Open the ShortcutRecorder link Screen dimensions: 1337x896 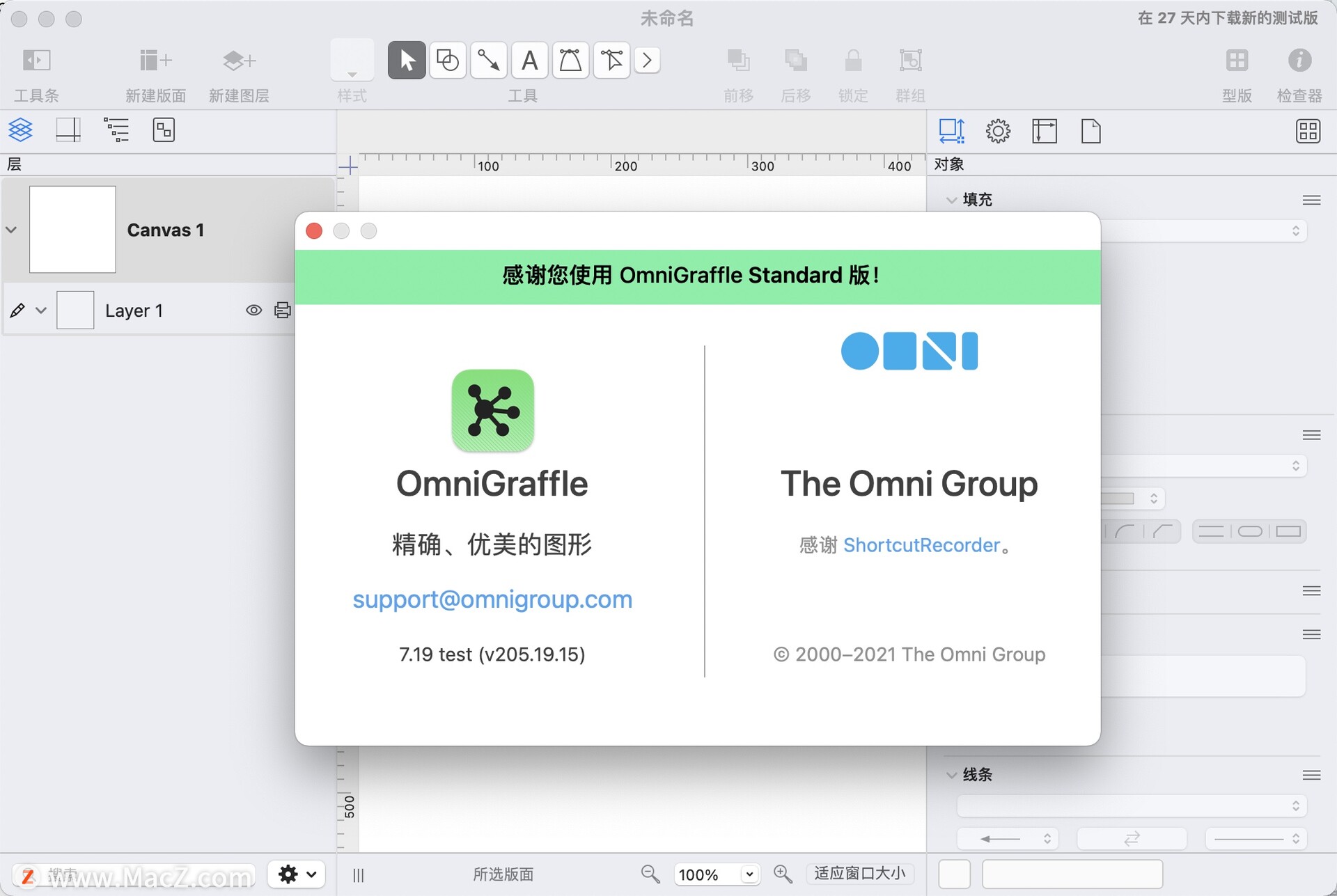(x=921, y=545)
